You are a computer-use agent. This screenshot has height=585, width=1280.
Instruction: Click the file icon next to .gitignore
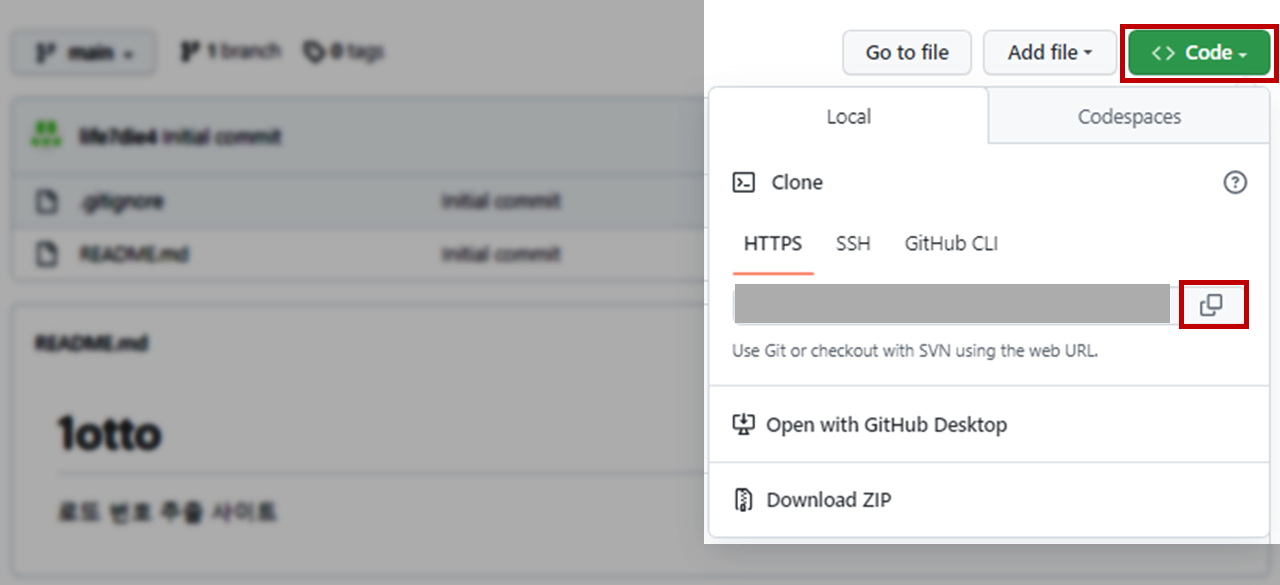(x=46, y=202)
